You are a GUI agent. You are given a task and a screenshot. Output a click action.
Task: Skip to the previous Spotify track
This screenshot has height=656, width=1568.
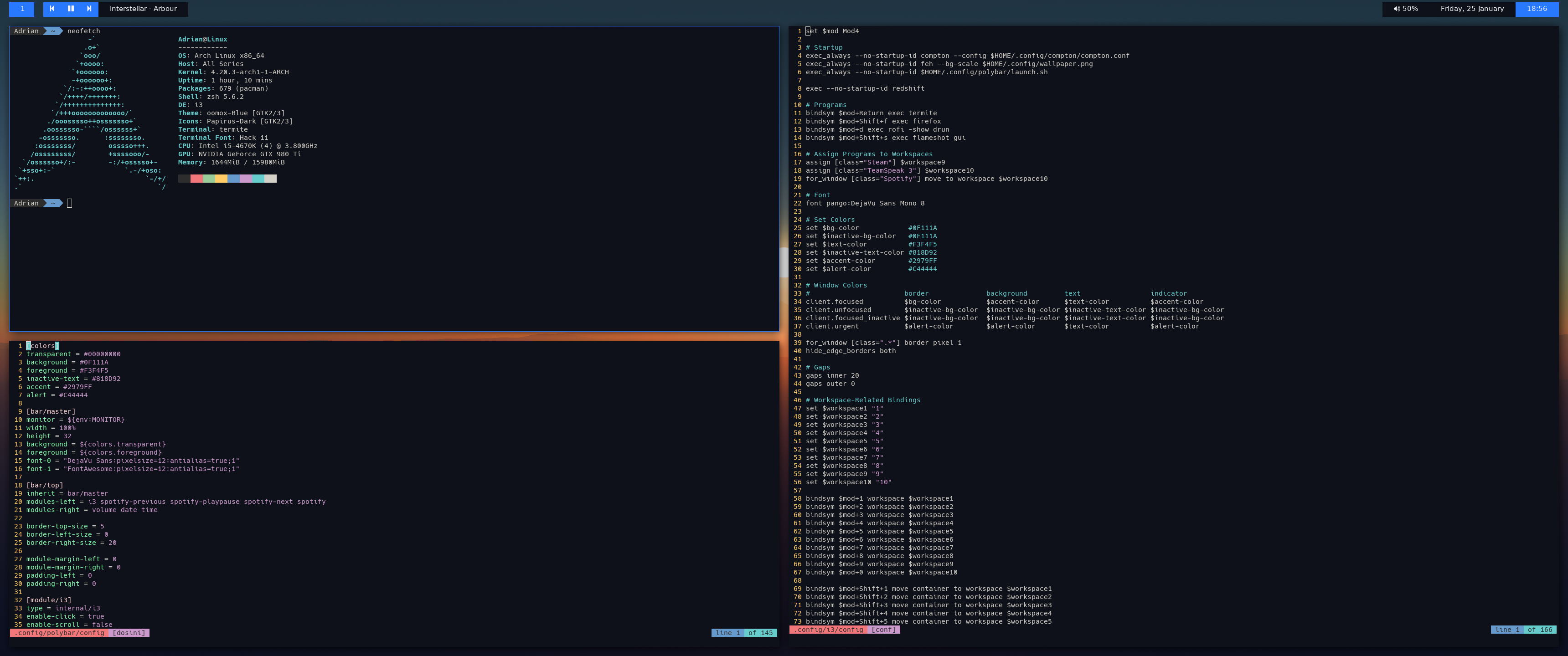[52, 9]
